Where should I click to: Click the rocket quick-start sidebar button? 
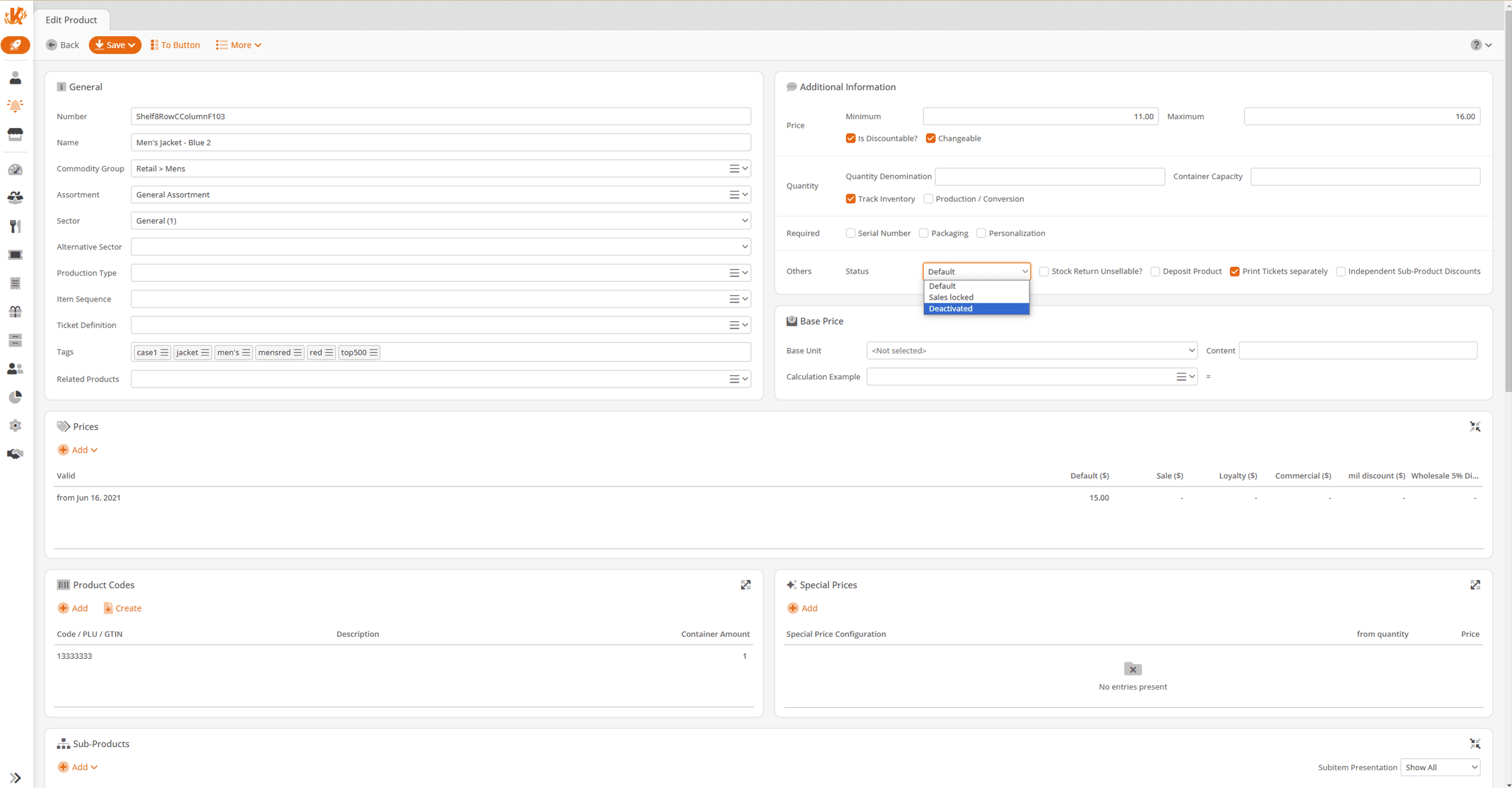pyautogui.click(x=15, y=45)
